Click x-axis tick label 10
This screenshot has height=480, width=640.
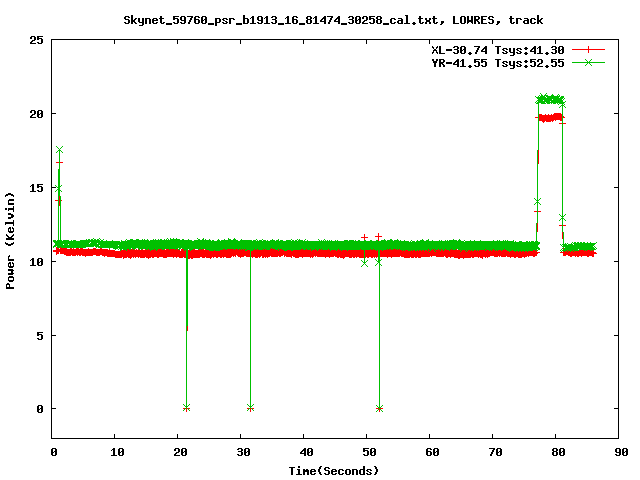click(x=117, y=452)
